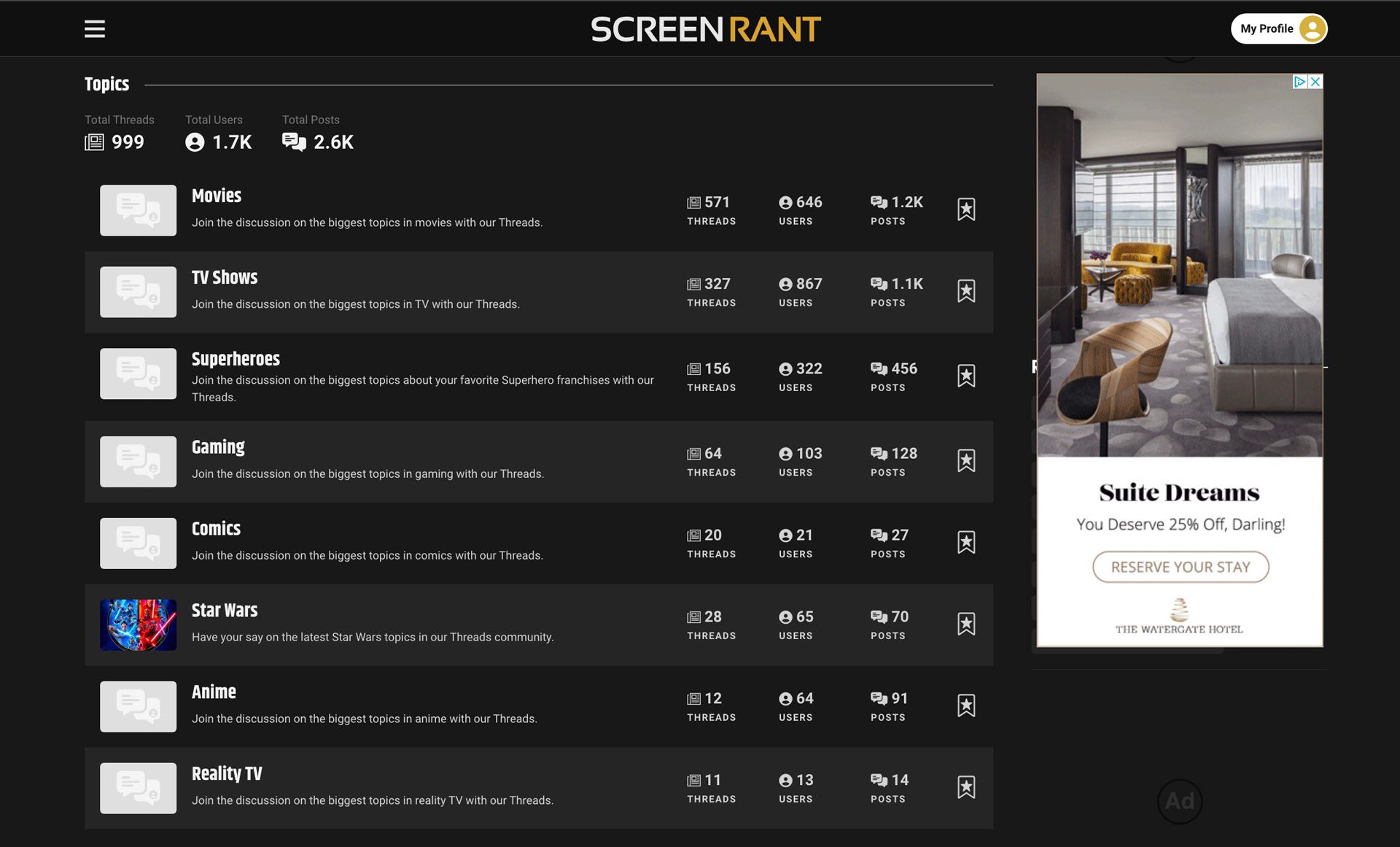Screen dimensions: 1400x847
Task: Click the Movies 1.2K posts icon
Action: (879, 202)
